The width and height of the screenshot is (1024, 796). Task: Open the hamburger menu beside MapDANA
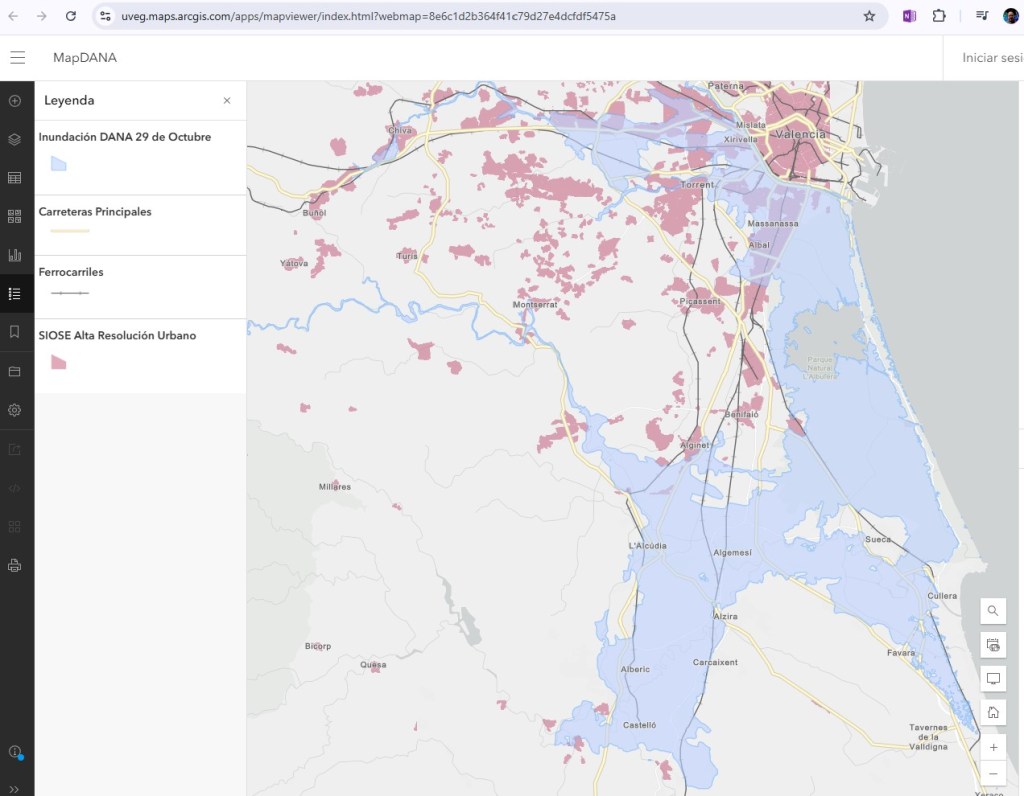tap(18, 58)
